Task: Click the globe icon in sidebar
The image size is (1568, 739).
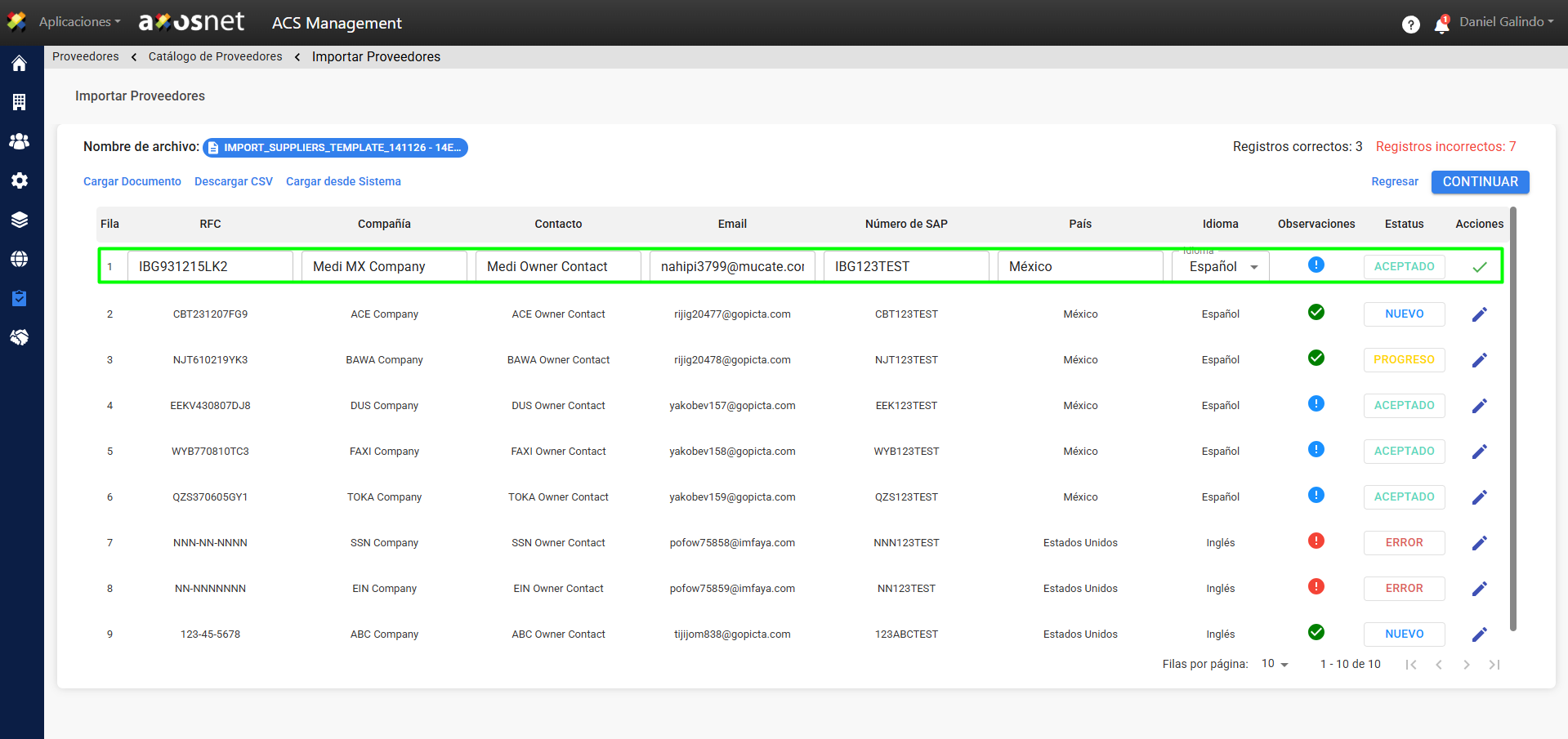Action: click(20, 259)
